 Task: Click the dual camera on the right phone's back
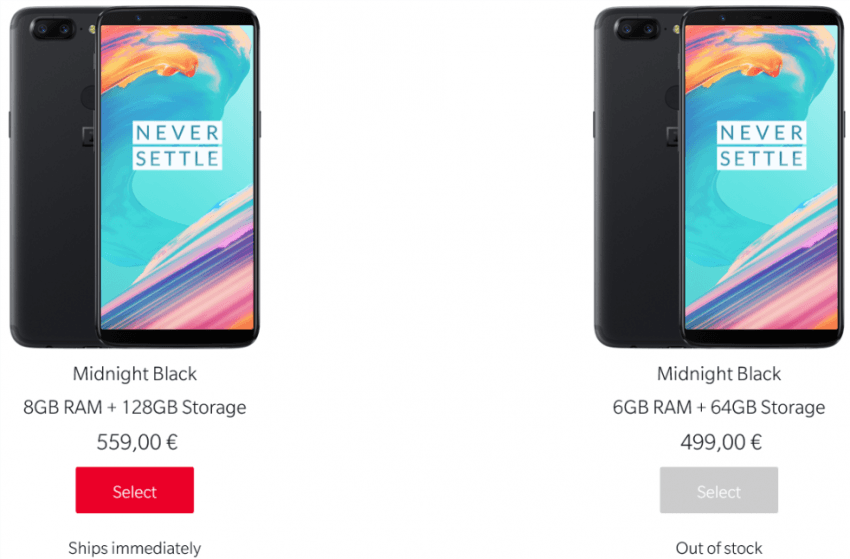tap(637, 29)
